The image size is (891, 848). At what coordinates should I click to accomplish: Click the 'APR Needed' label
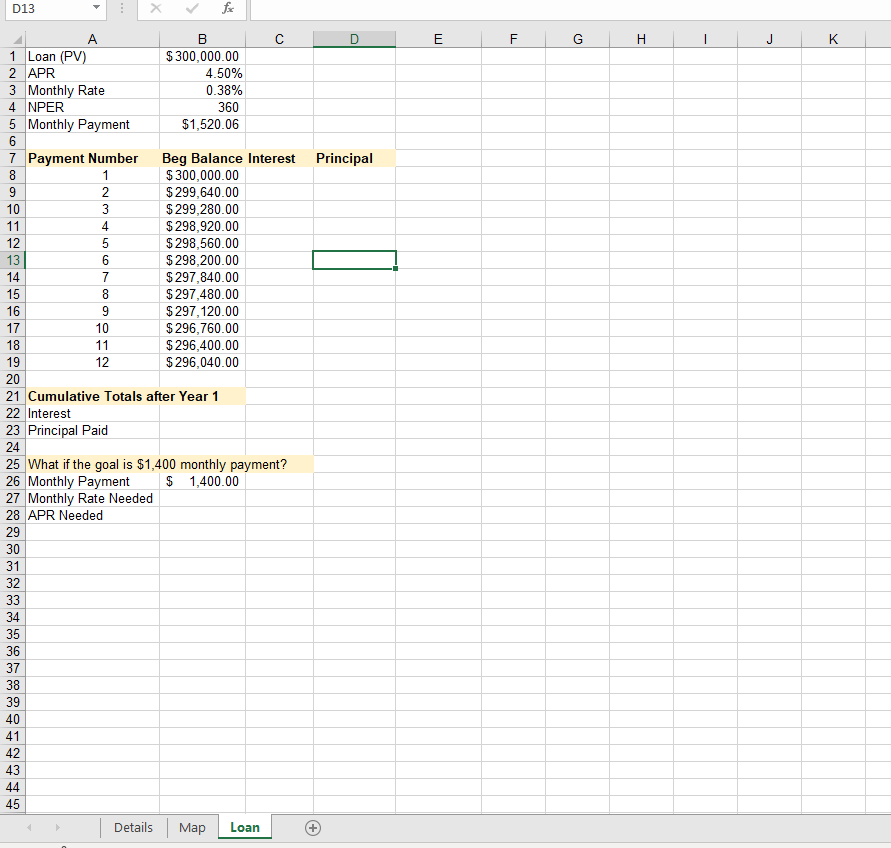(93, 516)
